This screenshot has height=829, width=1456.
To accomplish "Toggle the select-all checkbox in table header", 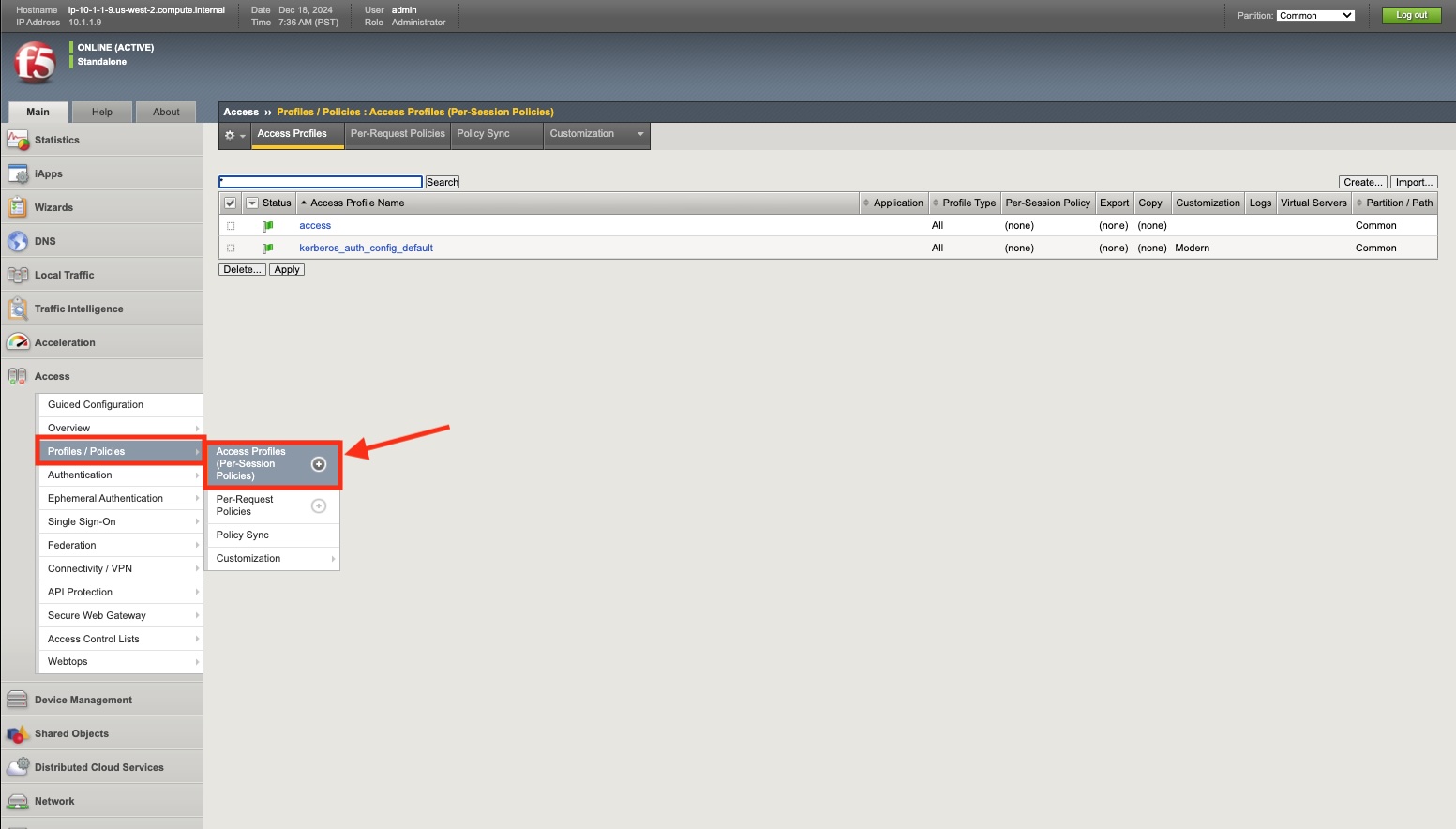I will pyautogui.click(x=231, y=203).
